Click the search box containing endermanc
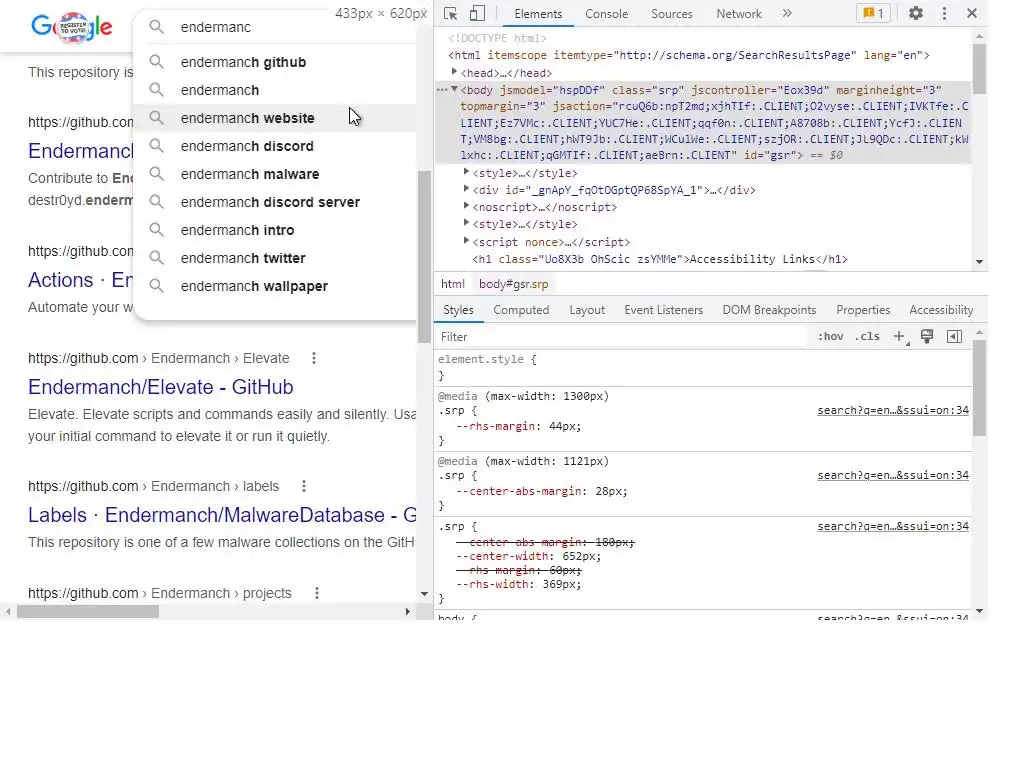The width and height of the screenshot is (1024, 768). coord(281,27)
